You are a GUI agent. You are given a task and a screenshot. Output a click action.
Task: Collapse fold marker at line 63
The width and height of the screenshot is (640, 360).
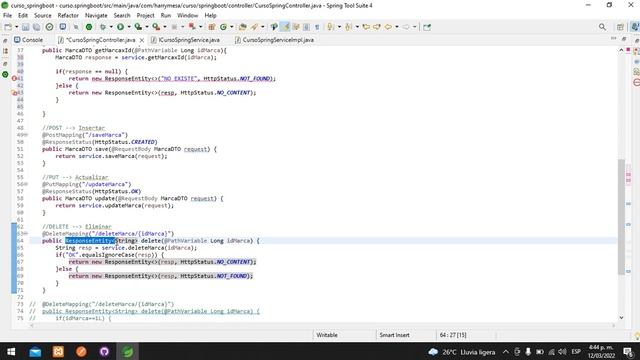pos(27,233)
